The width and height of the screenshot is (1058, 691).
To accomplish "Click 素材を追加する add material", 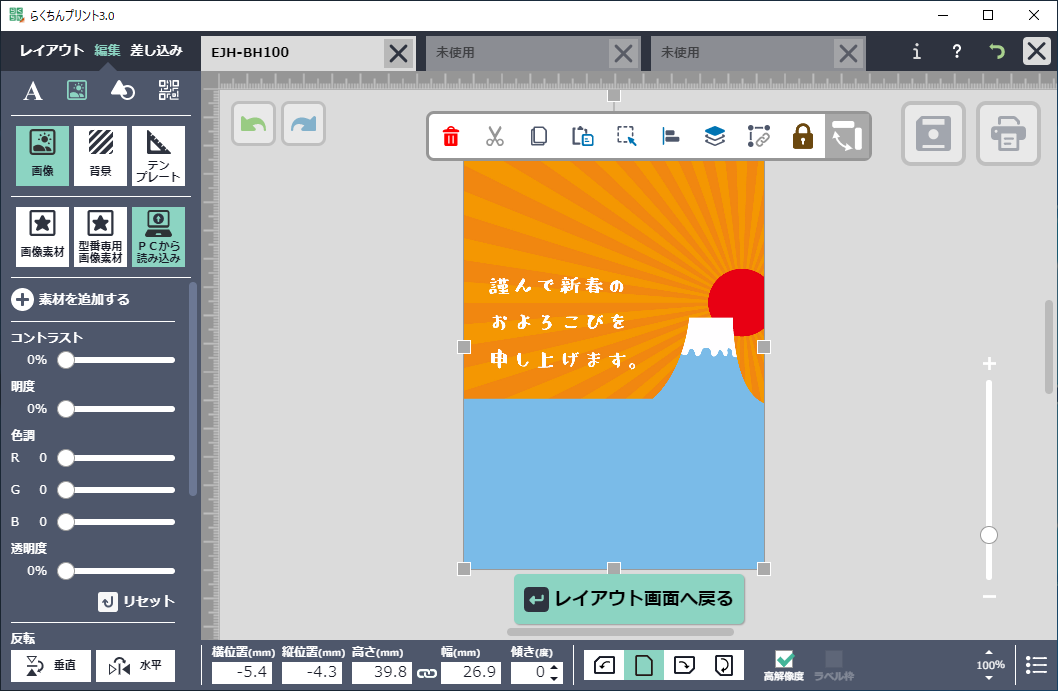I will click(x=71, y=300).
